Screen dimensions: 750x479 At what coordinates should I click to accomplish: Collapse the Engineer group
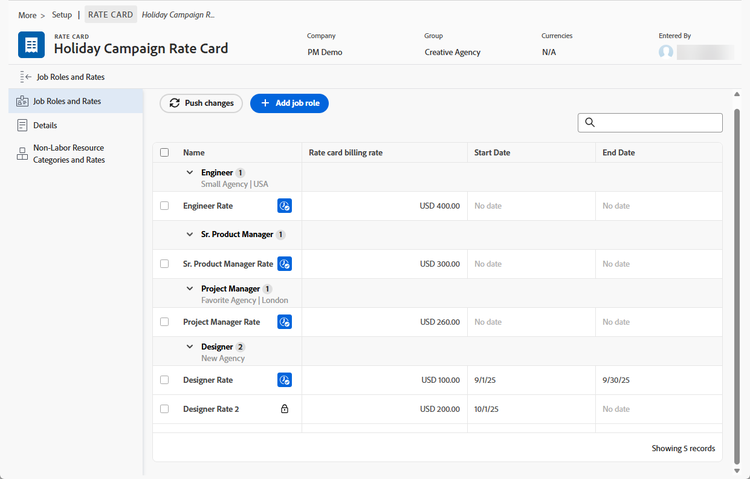point(190,173)
